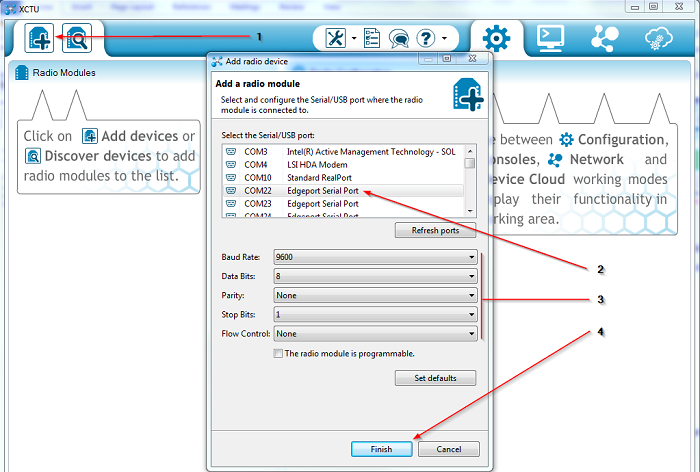Select COM22 Edgeport Serial Port

[x=343, y=191]
